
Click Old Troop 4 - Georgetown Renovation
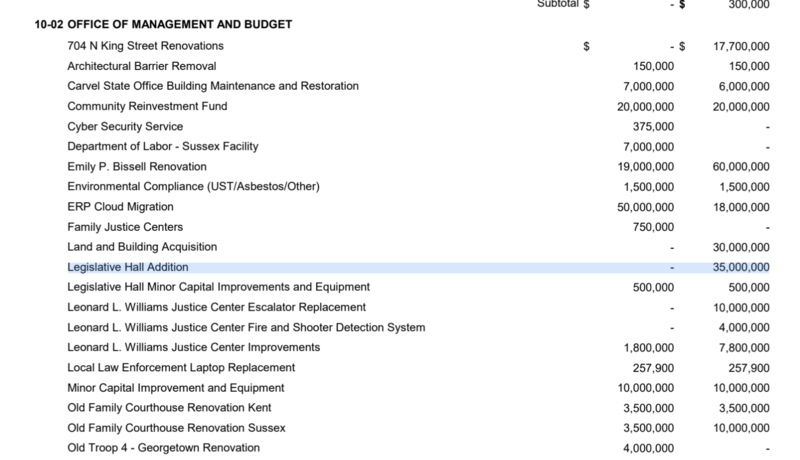click(x=164, y=448)
